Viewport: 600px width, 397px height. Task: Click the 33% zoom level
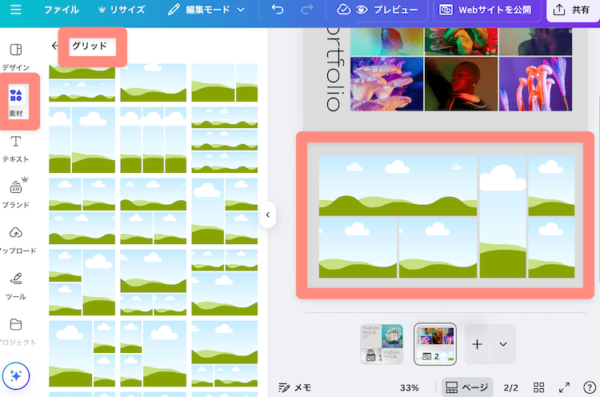[409, 388]
